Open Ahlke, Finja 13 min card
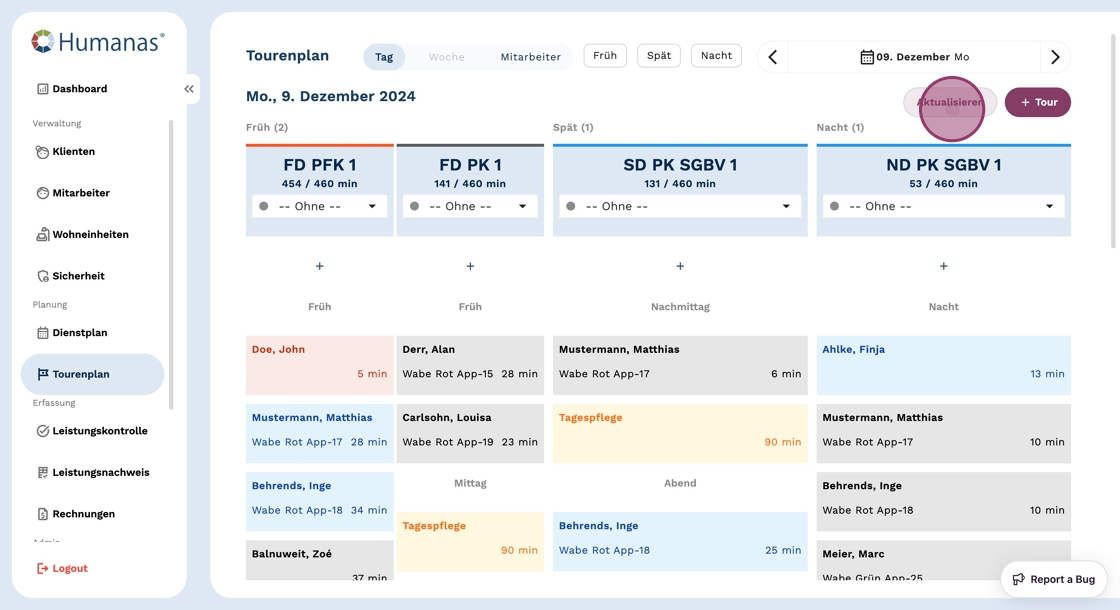 944,365
